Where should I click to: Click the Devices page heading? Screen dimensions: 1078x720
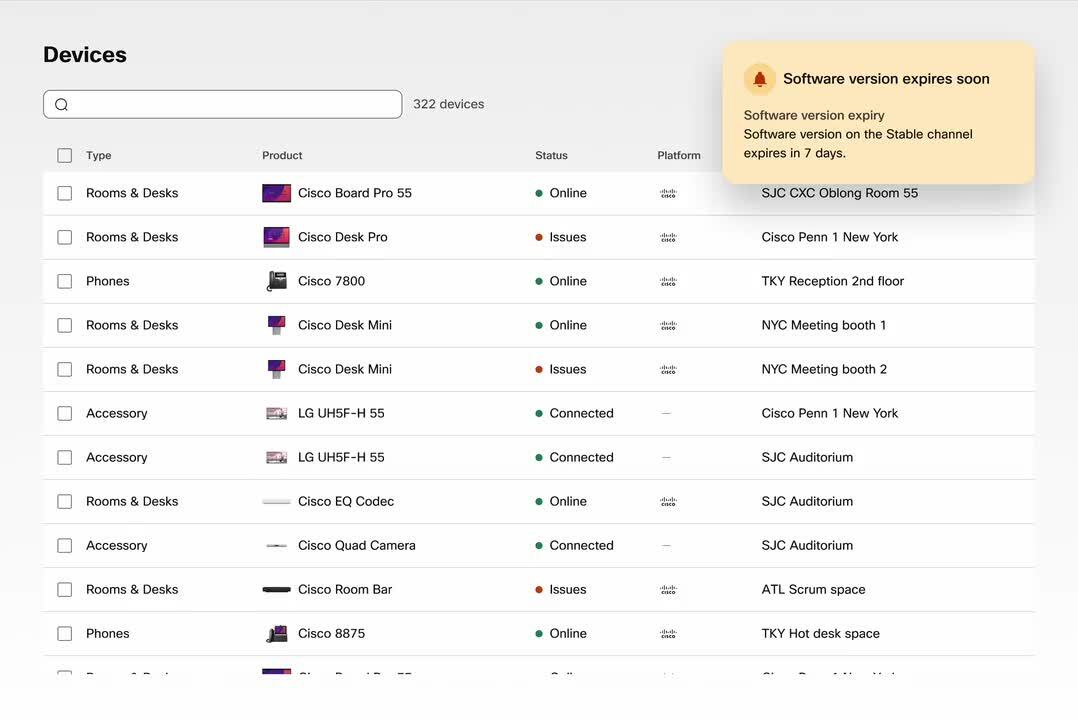pyautogui.click(x=85, y=55)
